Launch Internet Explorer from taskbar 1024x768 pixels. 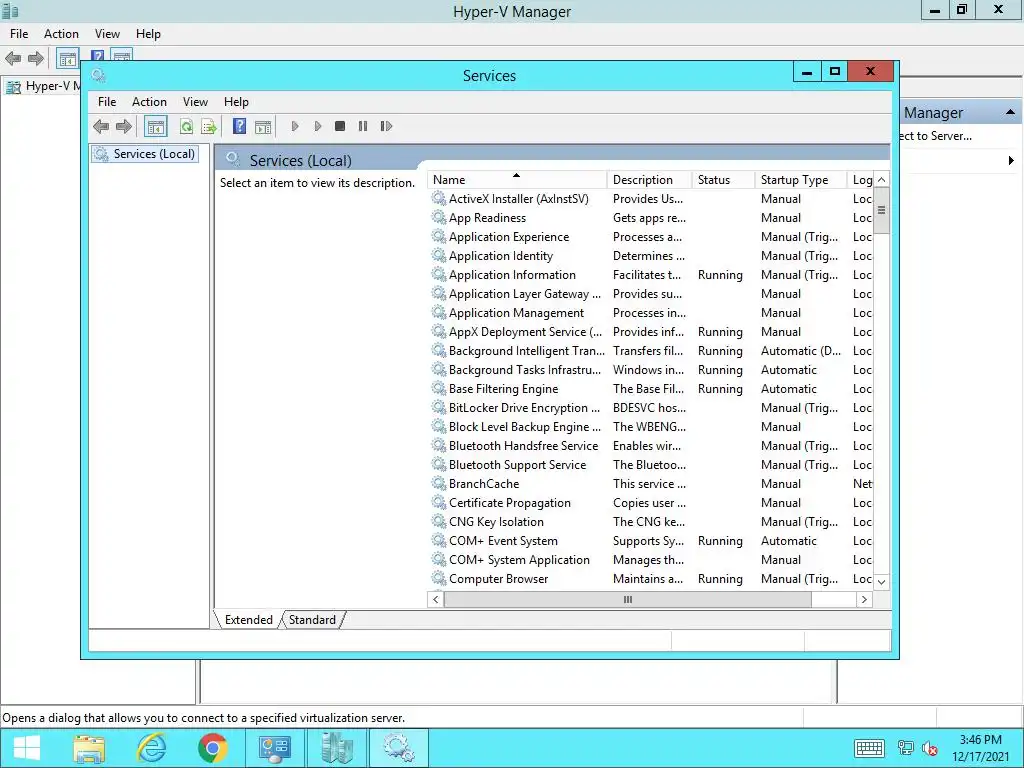(151, 748)
